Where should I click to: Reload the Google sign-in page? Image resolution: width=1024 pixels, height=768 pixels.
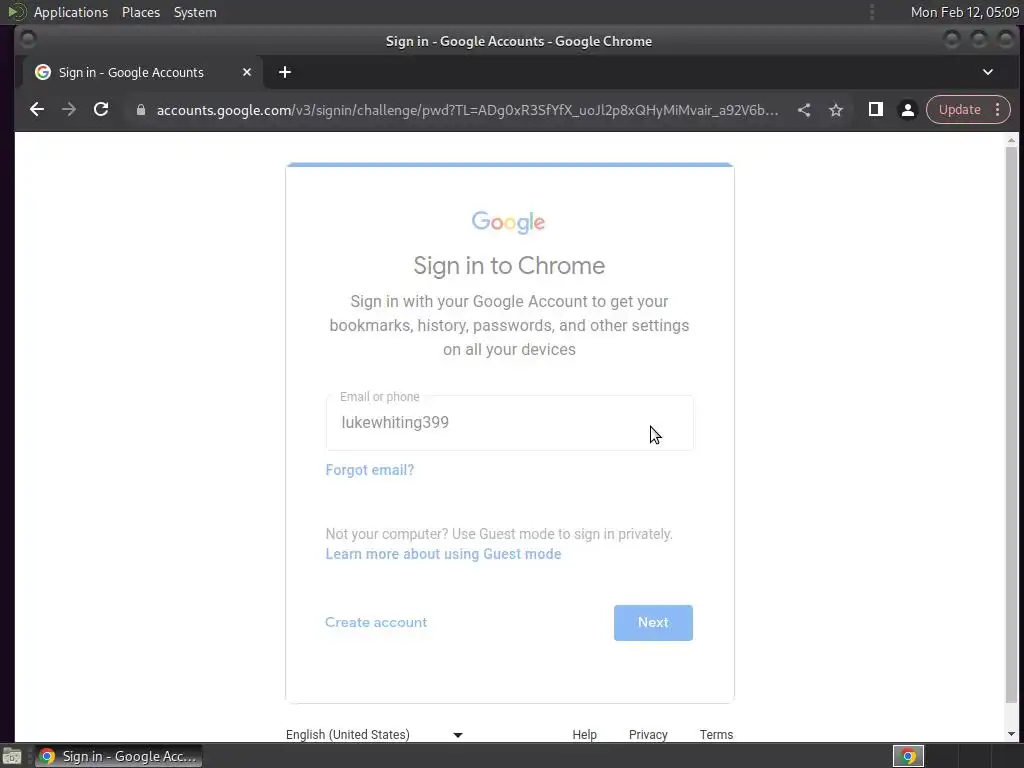[x=101, y=110]
